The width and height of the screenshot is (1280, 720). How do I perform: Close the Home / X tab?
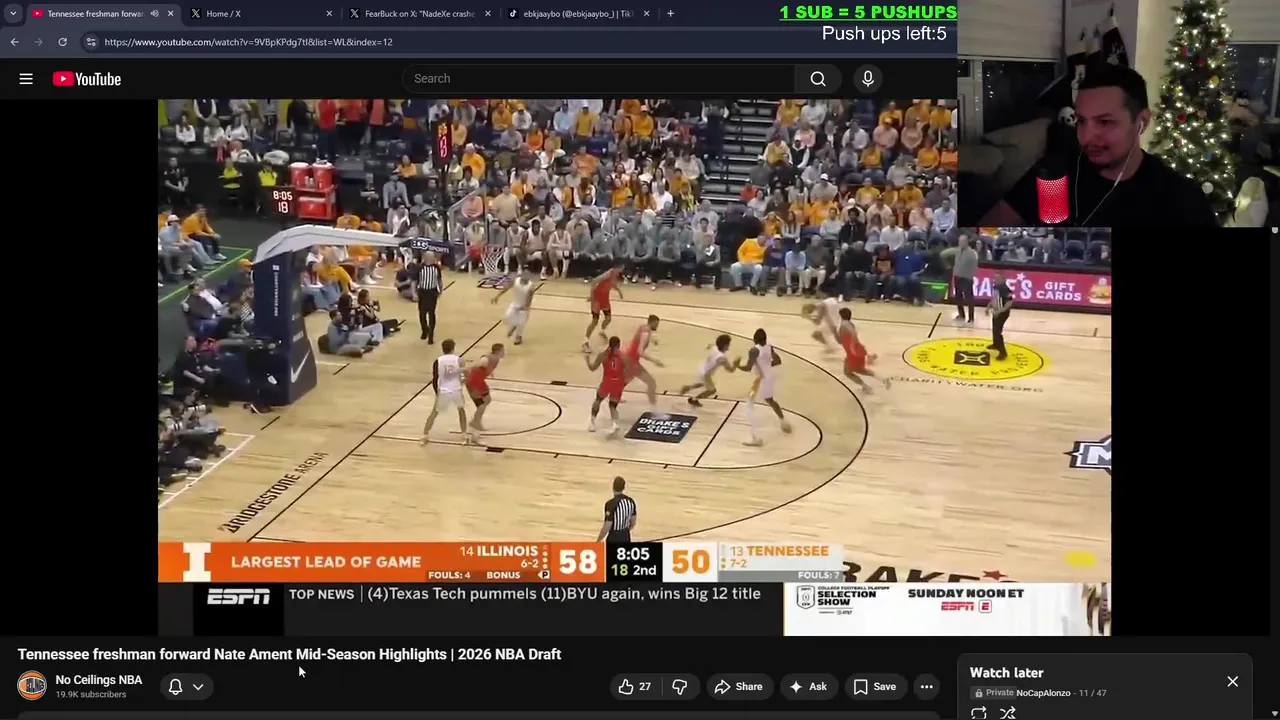click(329, 14)
